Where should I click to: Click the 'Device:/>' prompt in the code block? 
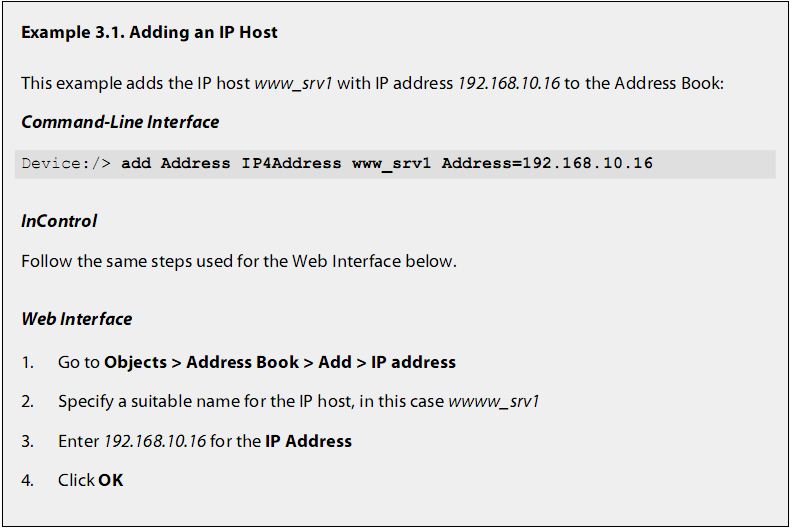(66, 163)
